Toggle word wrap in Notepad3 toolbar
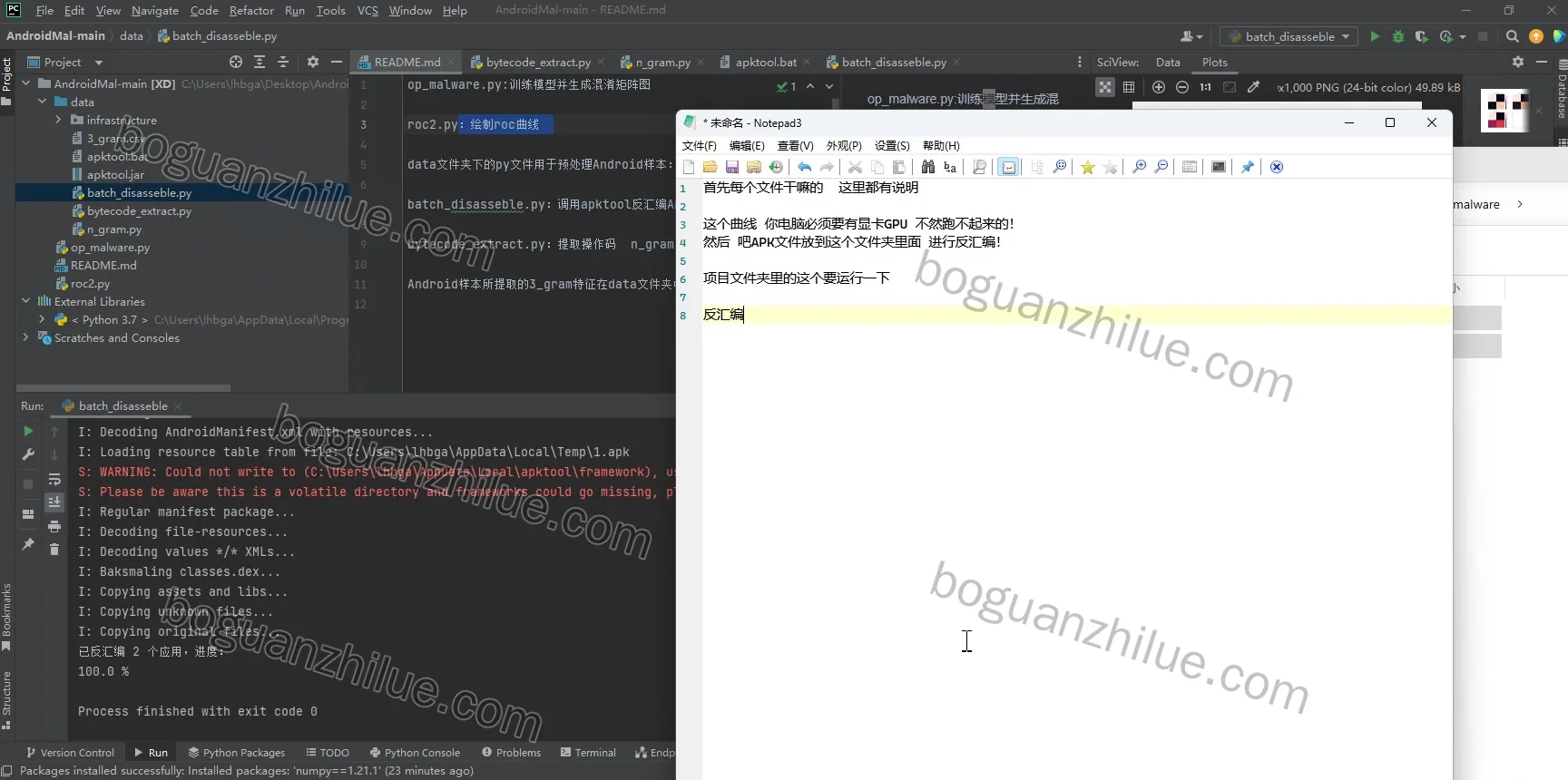The height and width of the screenshot is (780, 1568). (1008, 167)
